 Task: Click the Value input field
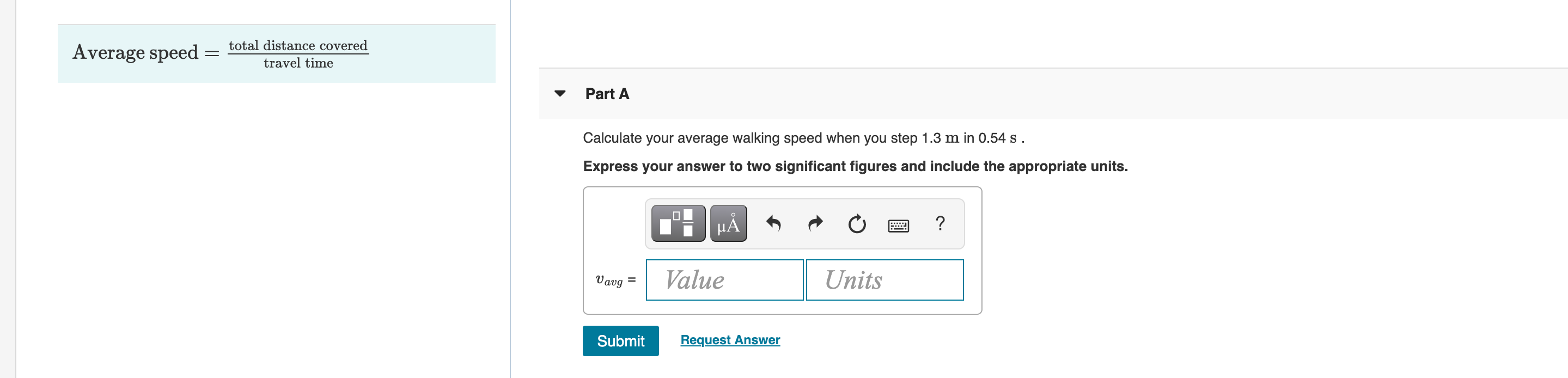pos(724,279)
